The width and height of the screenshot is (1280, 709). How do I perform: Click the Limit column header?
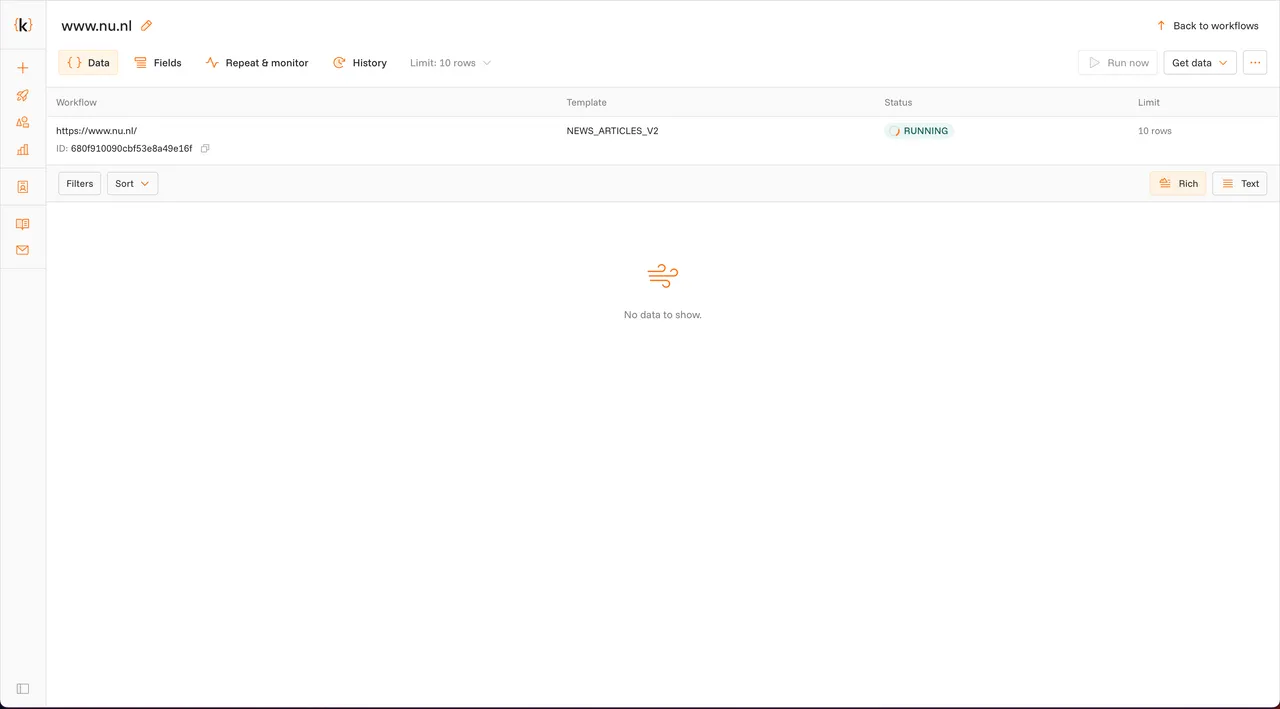pyautogui.click(x=1149, y=102)
